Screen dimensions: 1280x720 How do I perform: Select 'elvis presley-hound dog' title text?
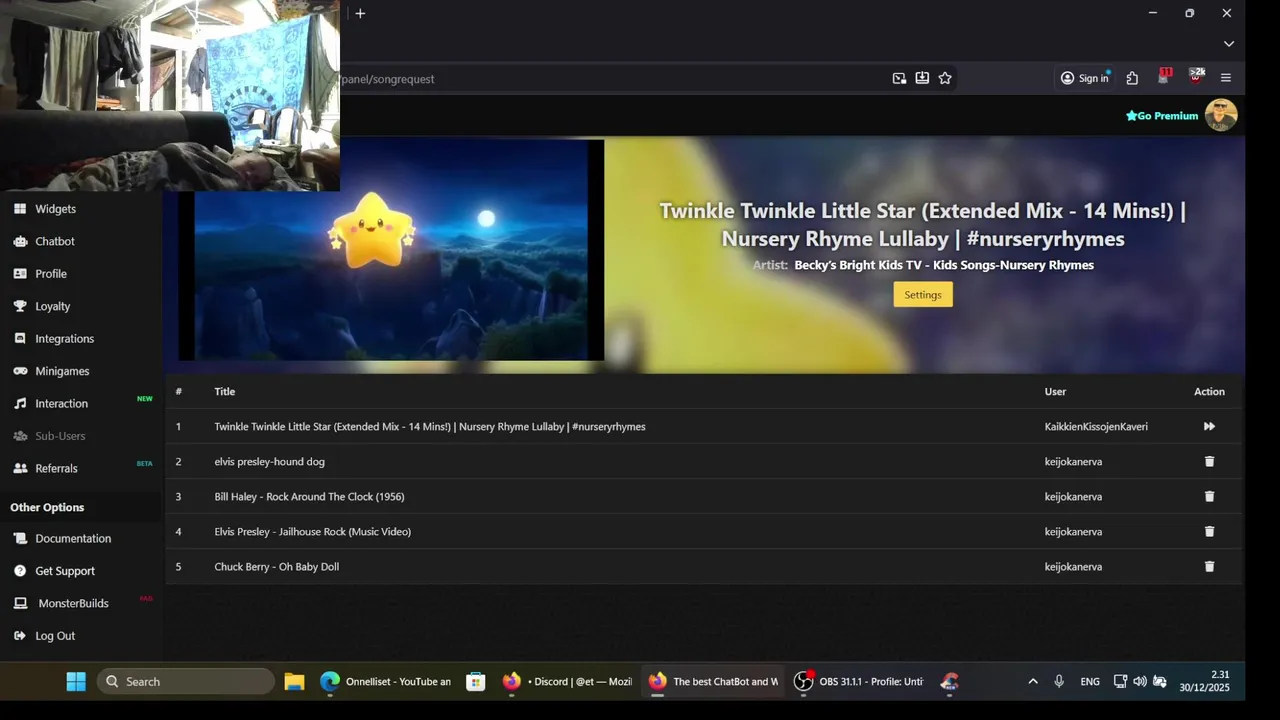(269, 462)
